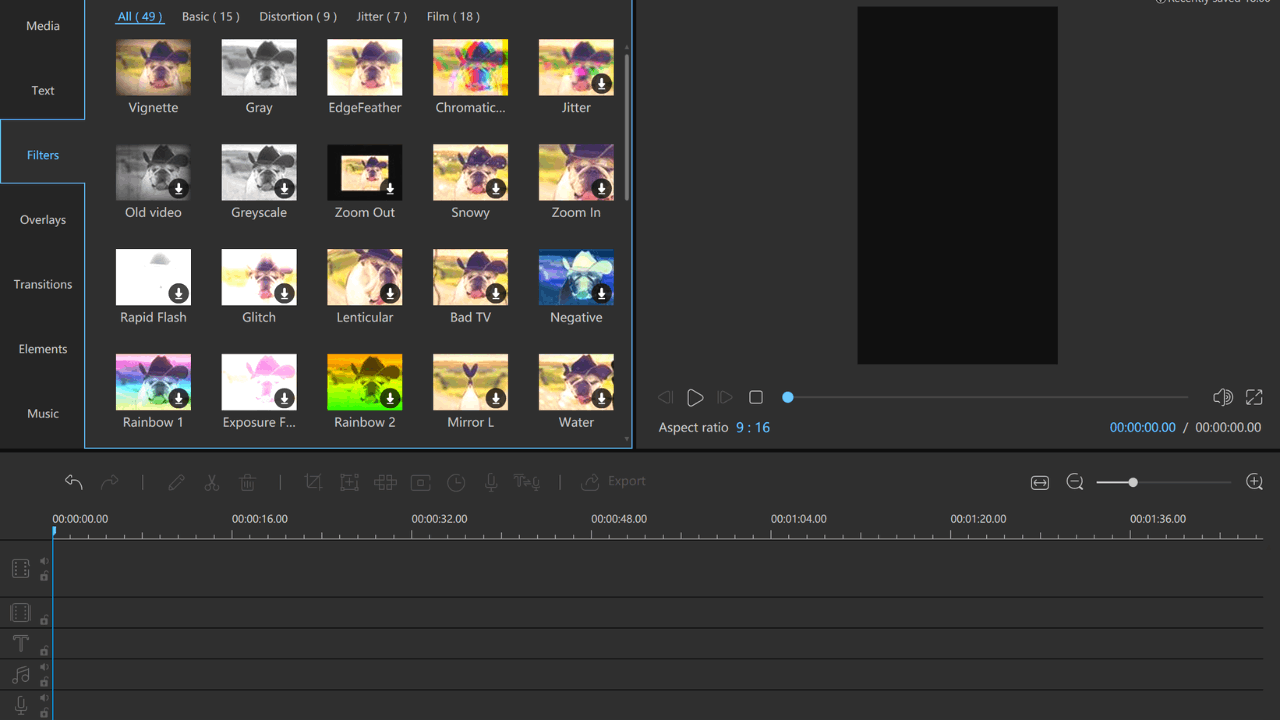Download the Jitter filter

click(x=602, y=83)
